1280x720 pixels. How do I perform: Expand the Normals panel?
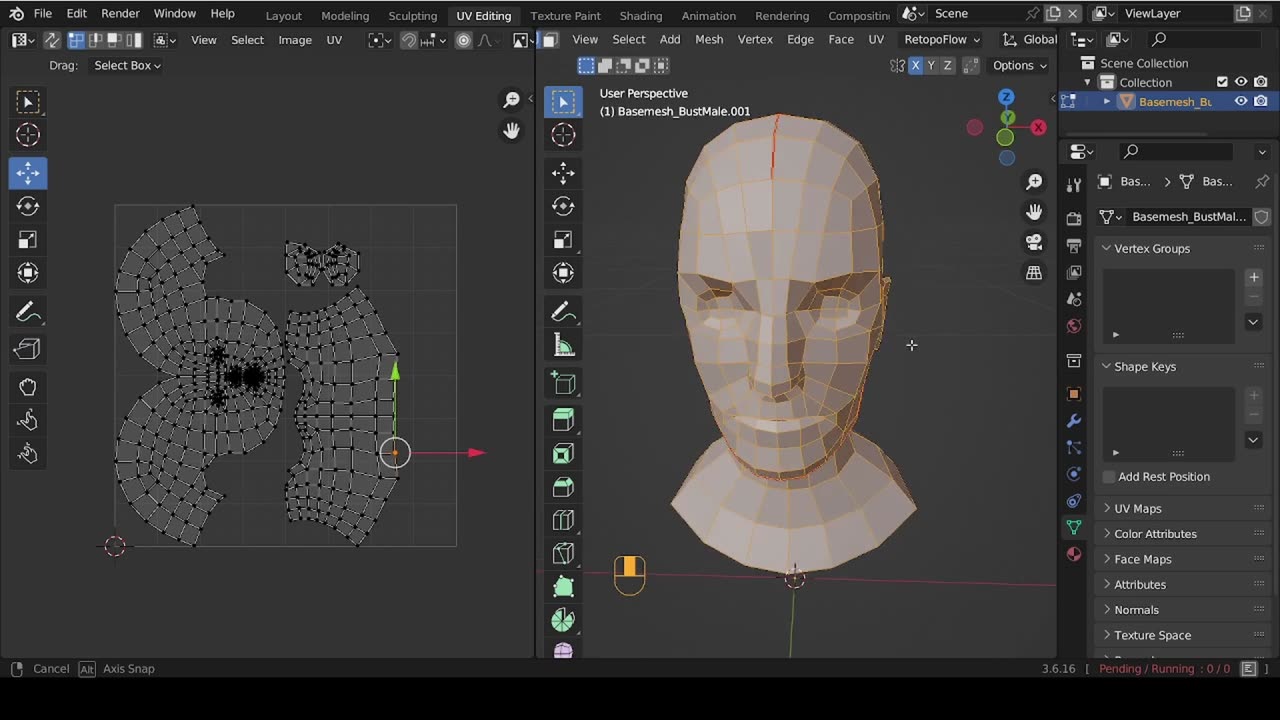[x=1136, y=610]
